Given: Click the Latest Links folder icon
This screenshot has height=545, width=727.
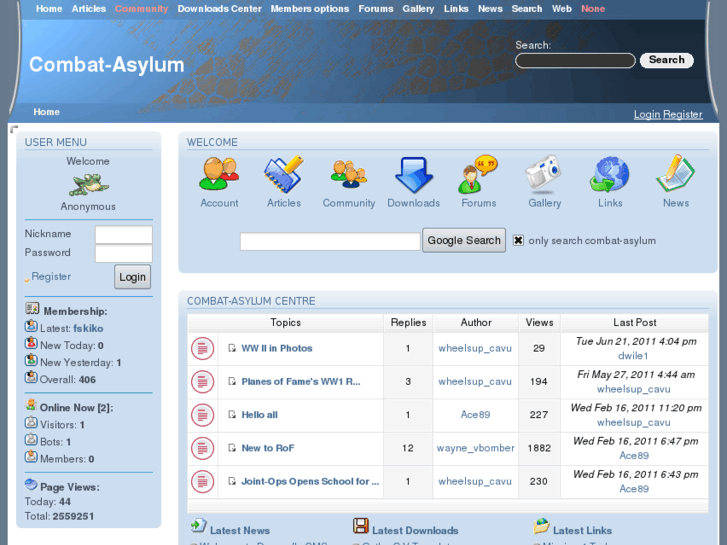Looking at the screenshot, I should (x=541, y=526).
